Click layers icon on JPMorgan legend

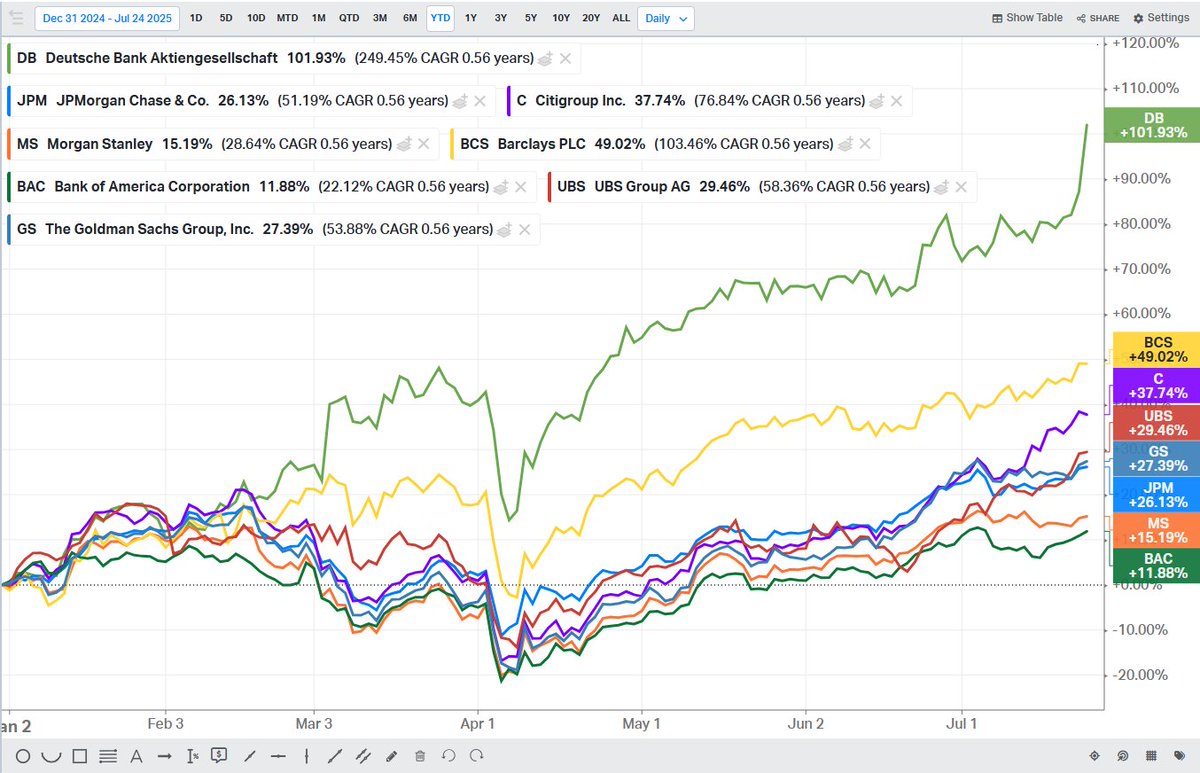click(x=459, y=101)
